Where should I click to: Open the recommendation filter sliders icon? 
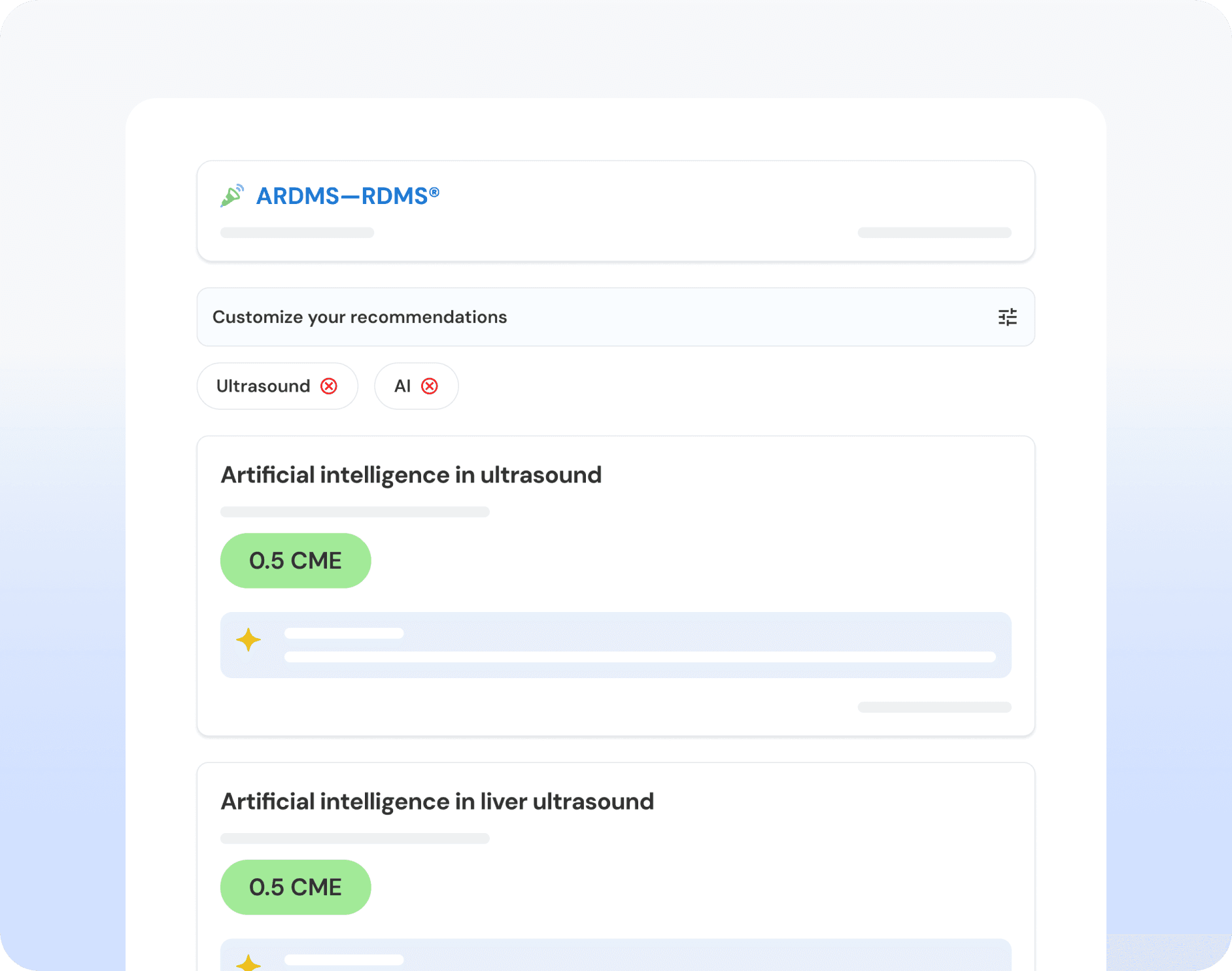1007,317
